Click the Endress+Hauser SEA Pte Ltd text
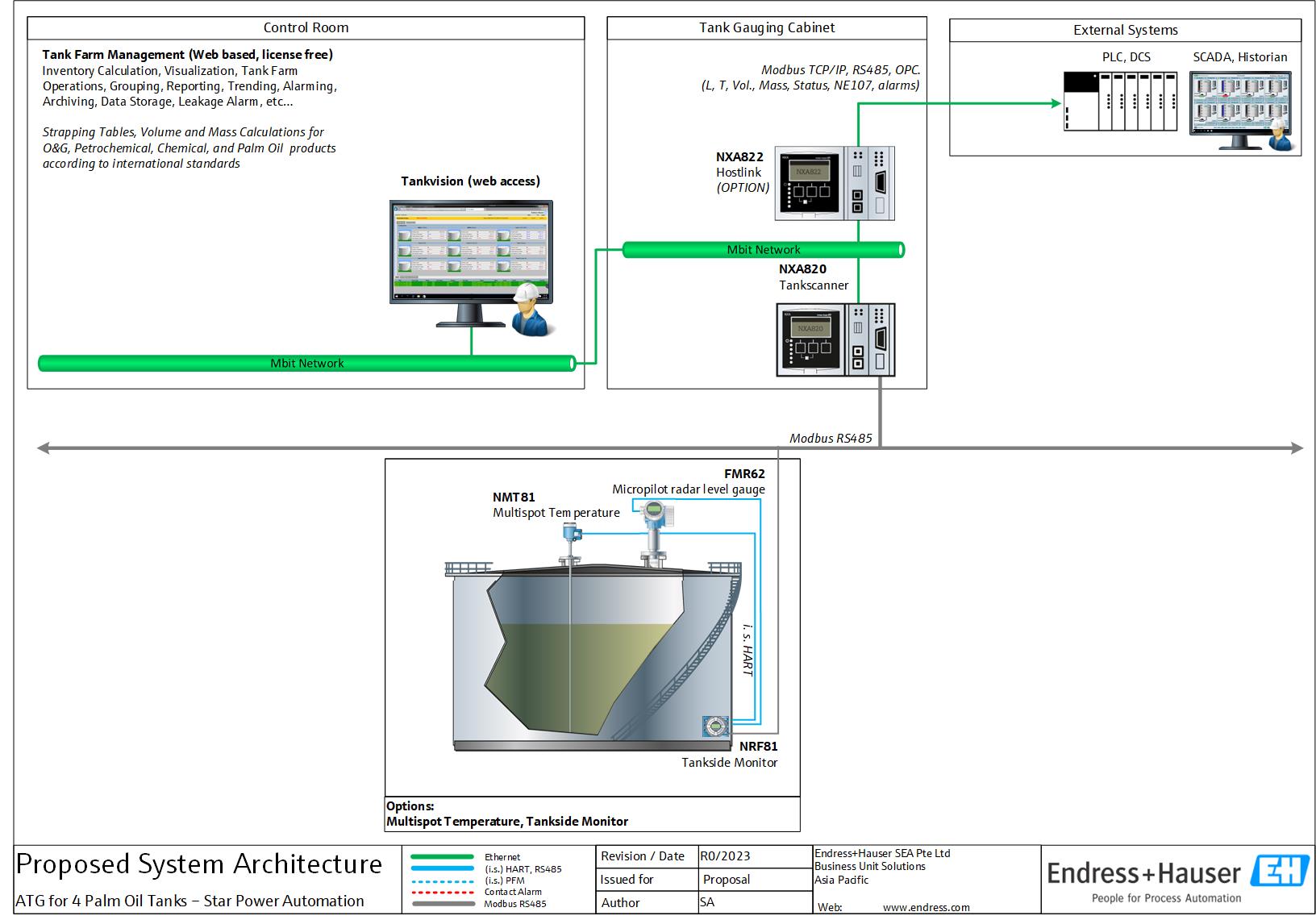This screenshot has height=920, width=1316. 882,854
